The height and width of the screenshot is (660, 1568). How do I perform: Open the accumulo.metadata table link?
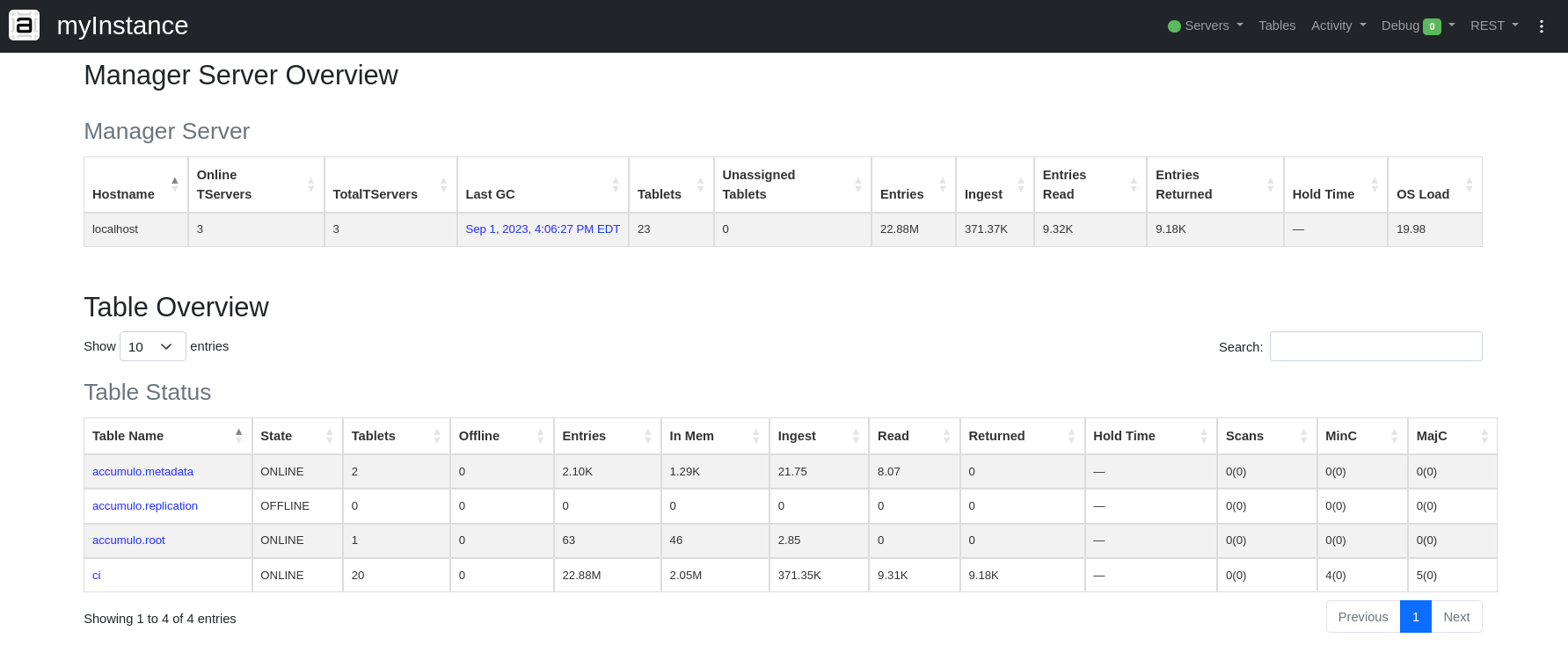[x=142, y=472]
